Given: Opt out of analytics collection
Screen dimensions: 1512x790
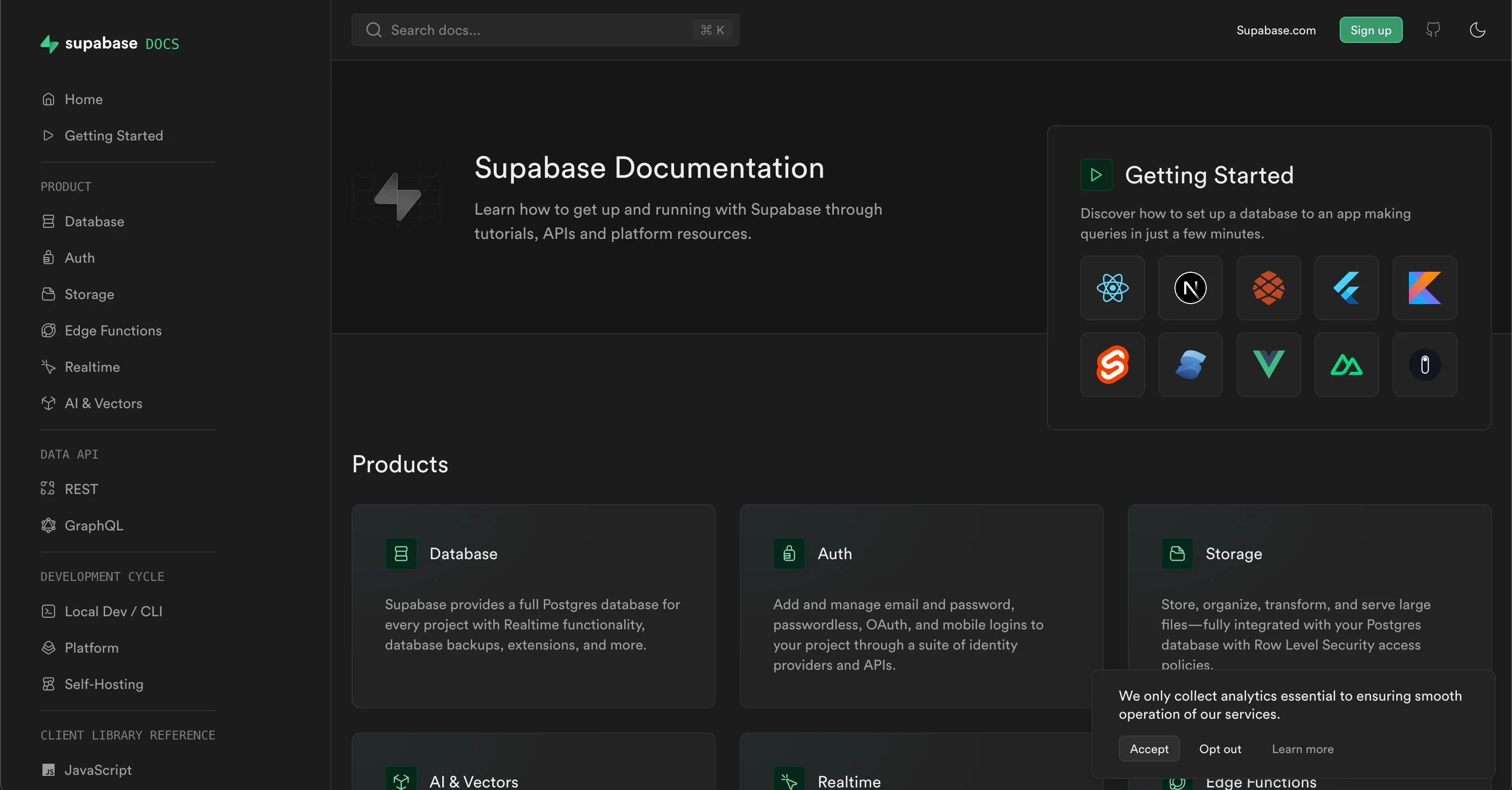Looking at the screenshot, I should (1220, 749).
